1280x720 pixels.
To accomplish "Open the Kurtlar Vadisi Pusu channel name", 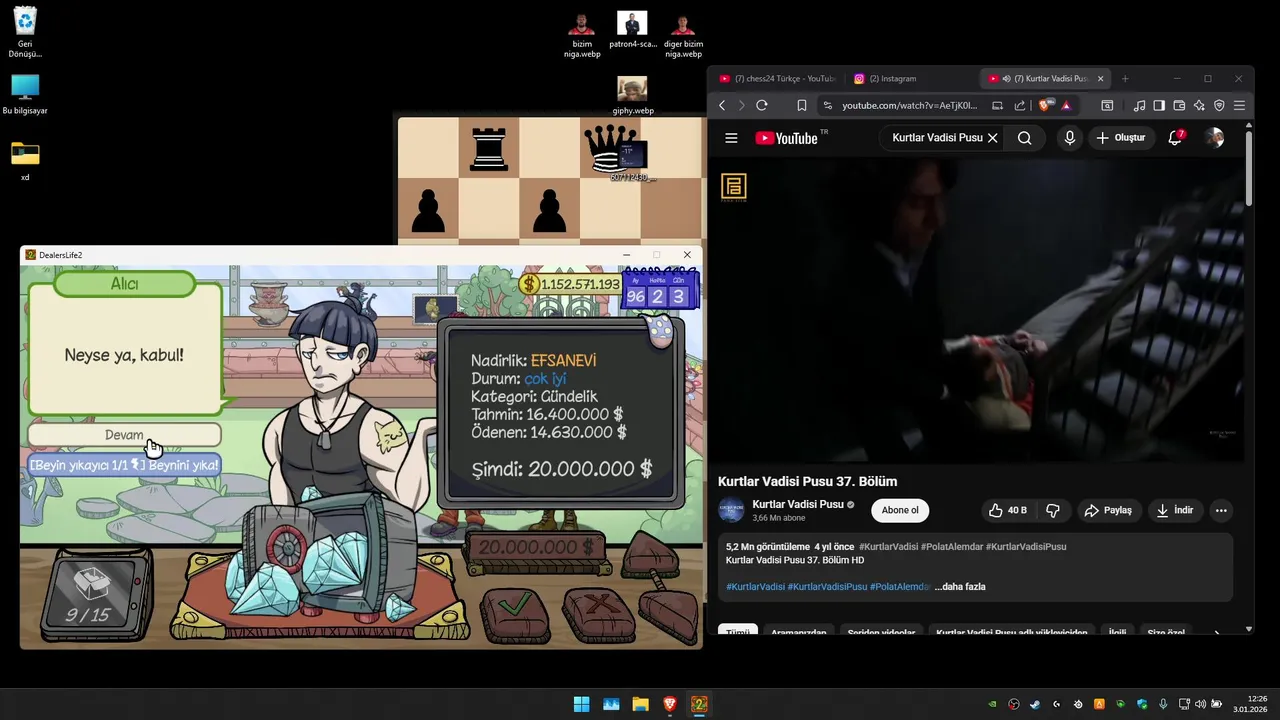I will pyautogui.click(x=798, y=505).
